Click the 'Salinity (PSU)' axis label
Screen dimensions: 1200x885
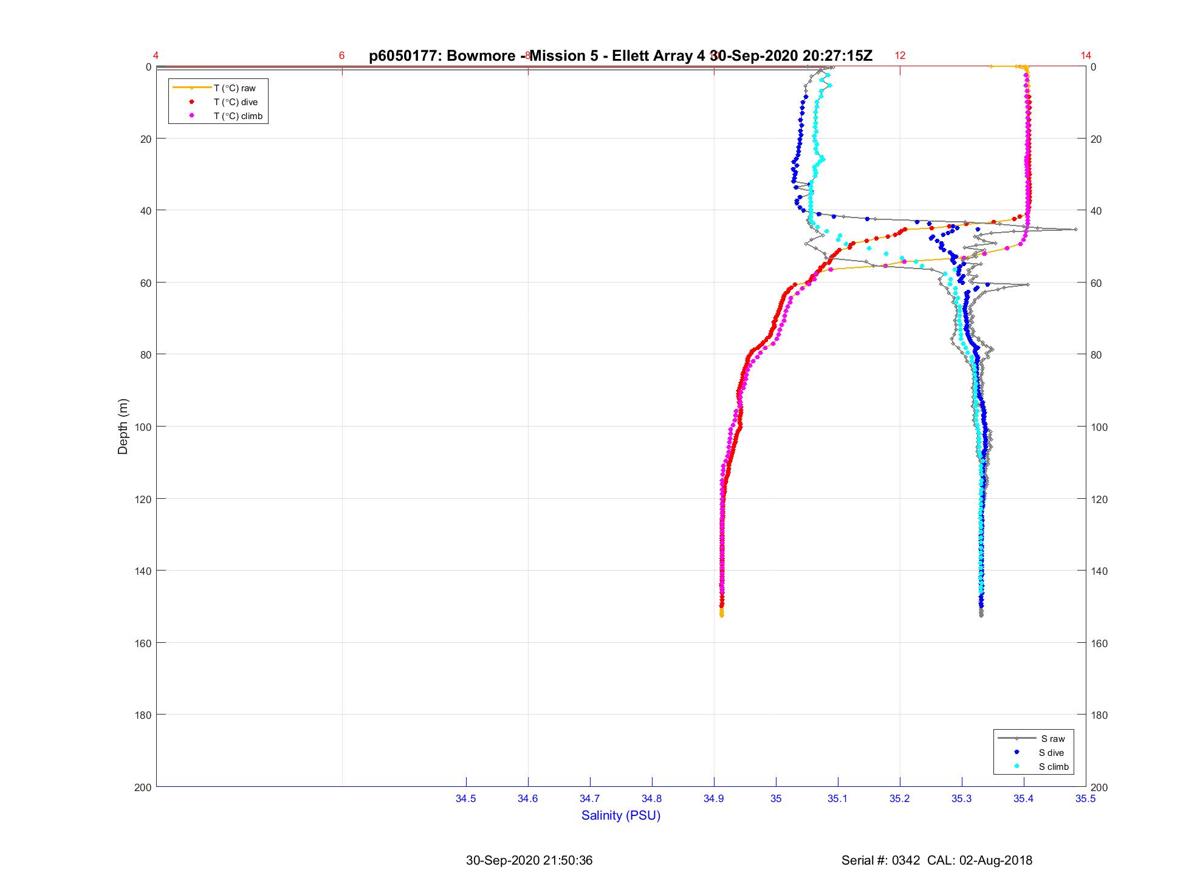click(621, 816)
